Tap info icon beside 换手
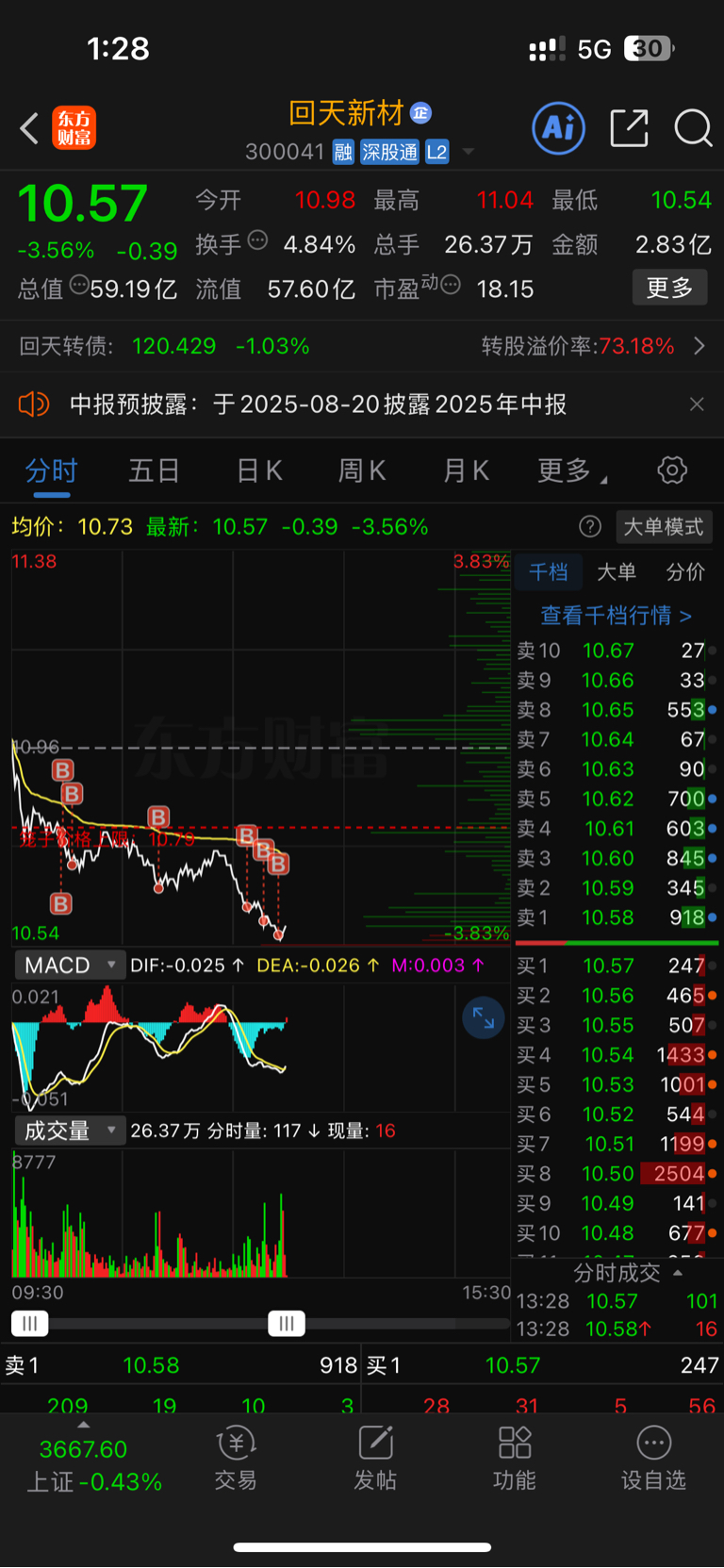 (x=257, y=240)
